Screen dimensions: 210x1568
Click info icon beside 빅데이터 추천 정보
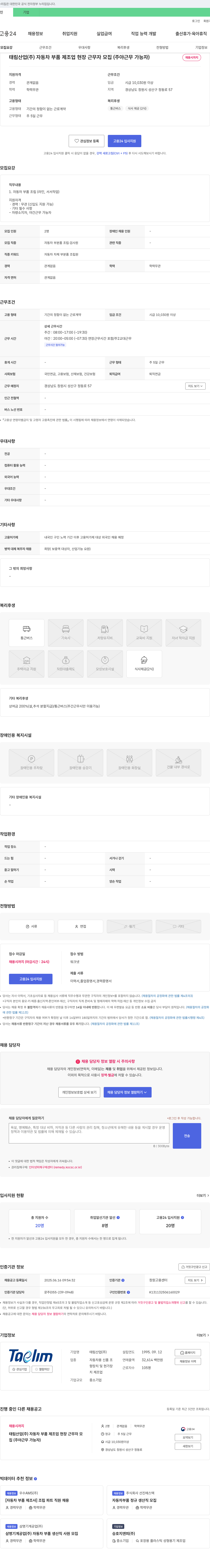click(35, 1479)
